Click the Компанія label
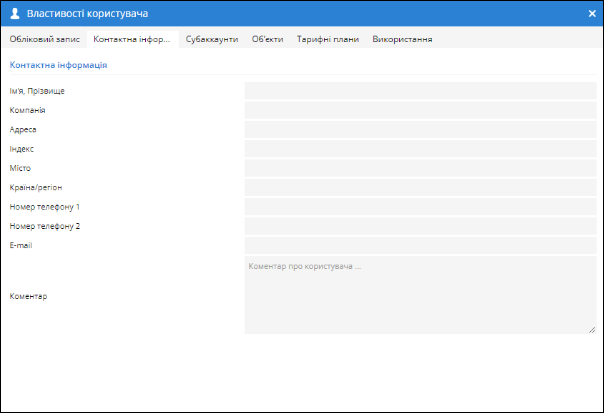Viewport: 605px width, 414px height. [x=27, y=110]
